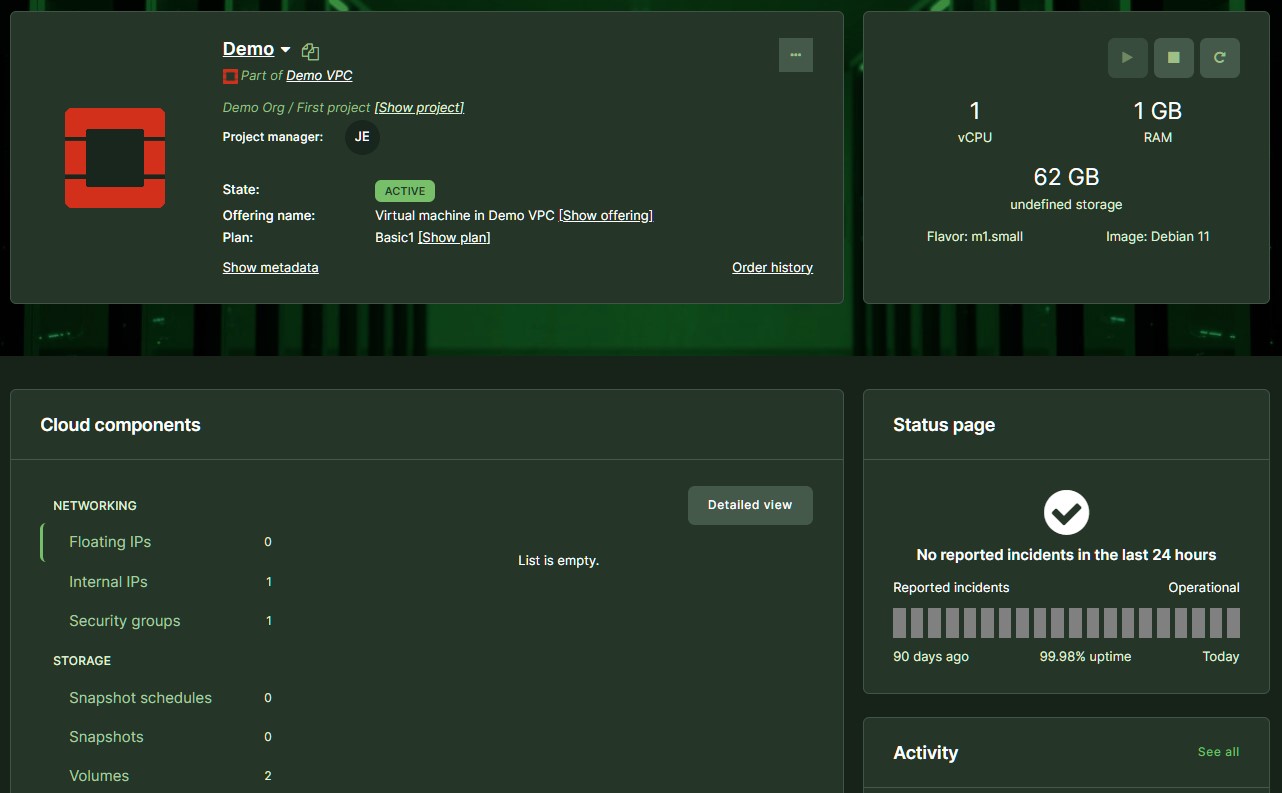The width and height of the screenshot is (1282, 793).
Task: Expand the Demo title dropdown arrow
Action: (x=285, y=50)
